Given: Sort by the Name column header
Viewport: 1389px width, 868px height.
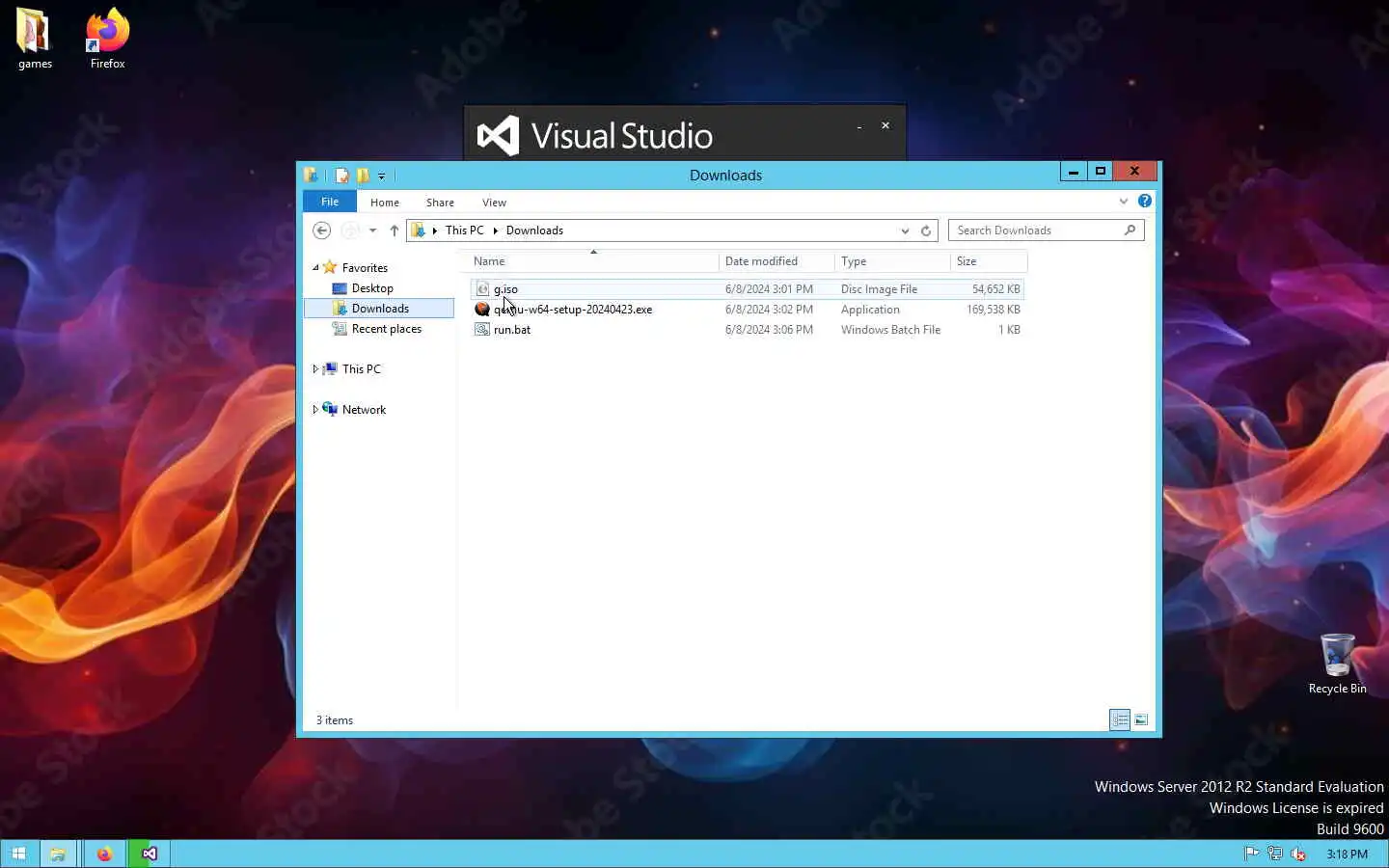Looking at the screenshot, I should point(593,261).
